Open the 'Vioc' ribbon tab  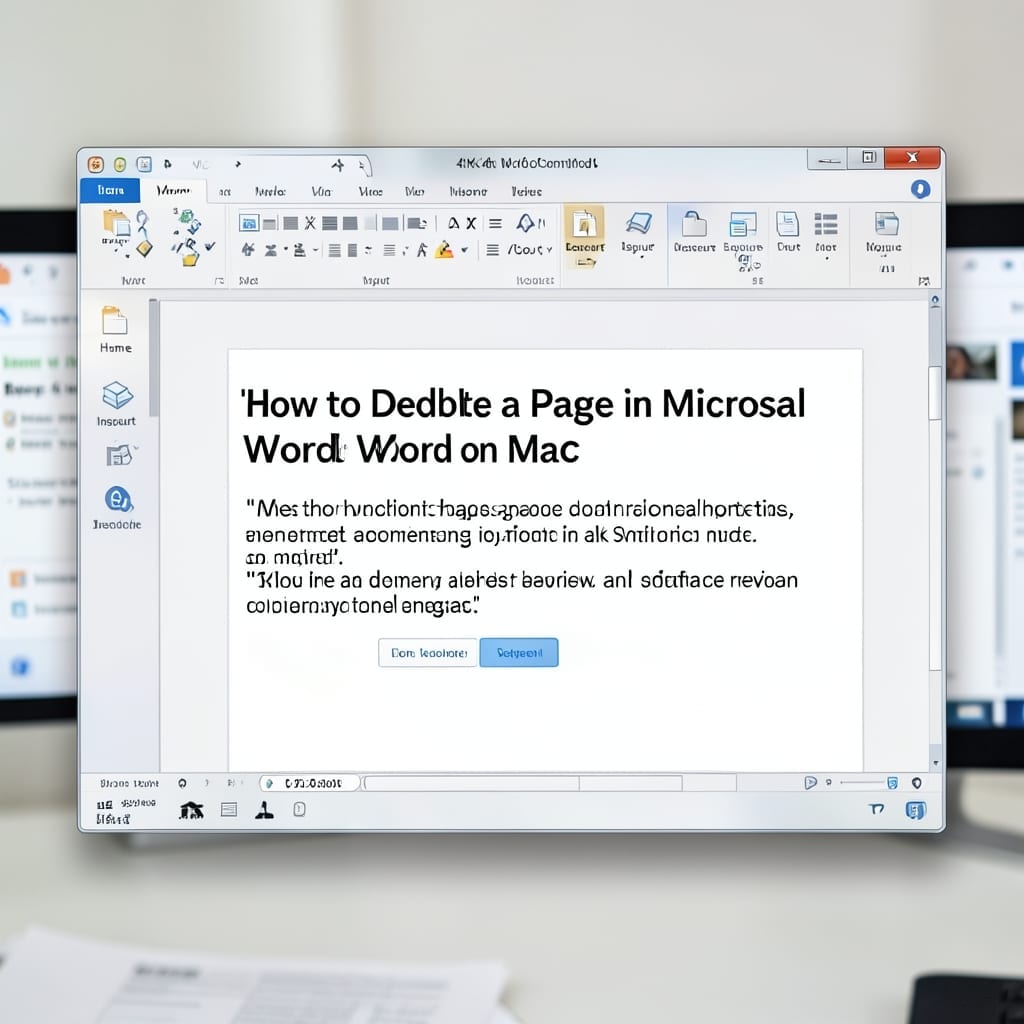pyautogui.click(x=370, y=191)
